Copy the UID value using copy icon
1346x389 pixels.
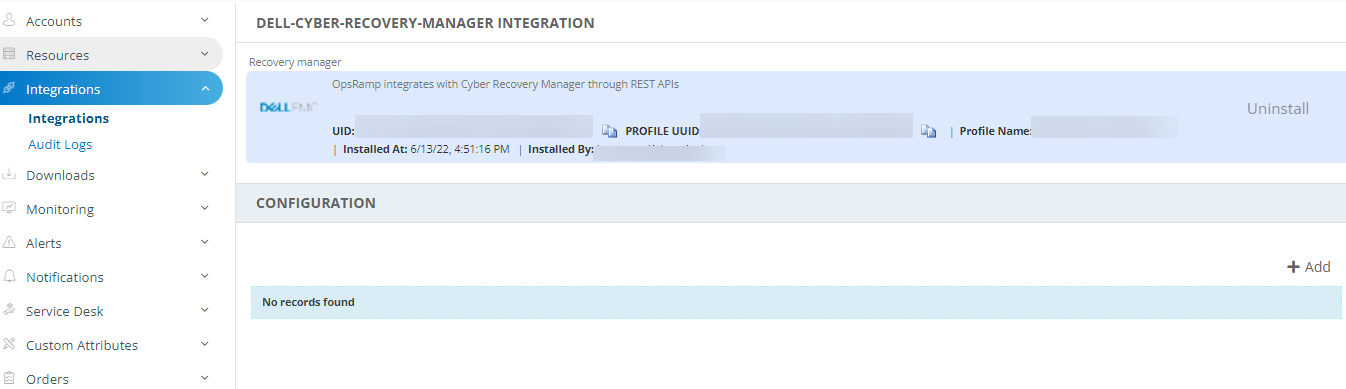pyautogui.click(x=609, y=131)
